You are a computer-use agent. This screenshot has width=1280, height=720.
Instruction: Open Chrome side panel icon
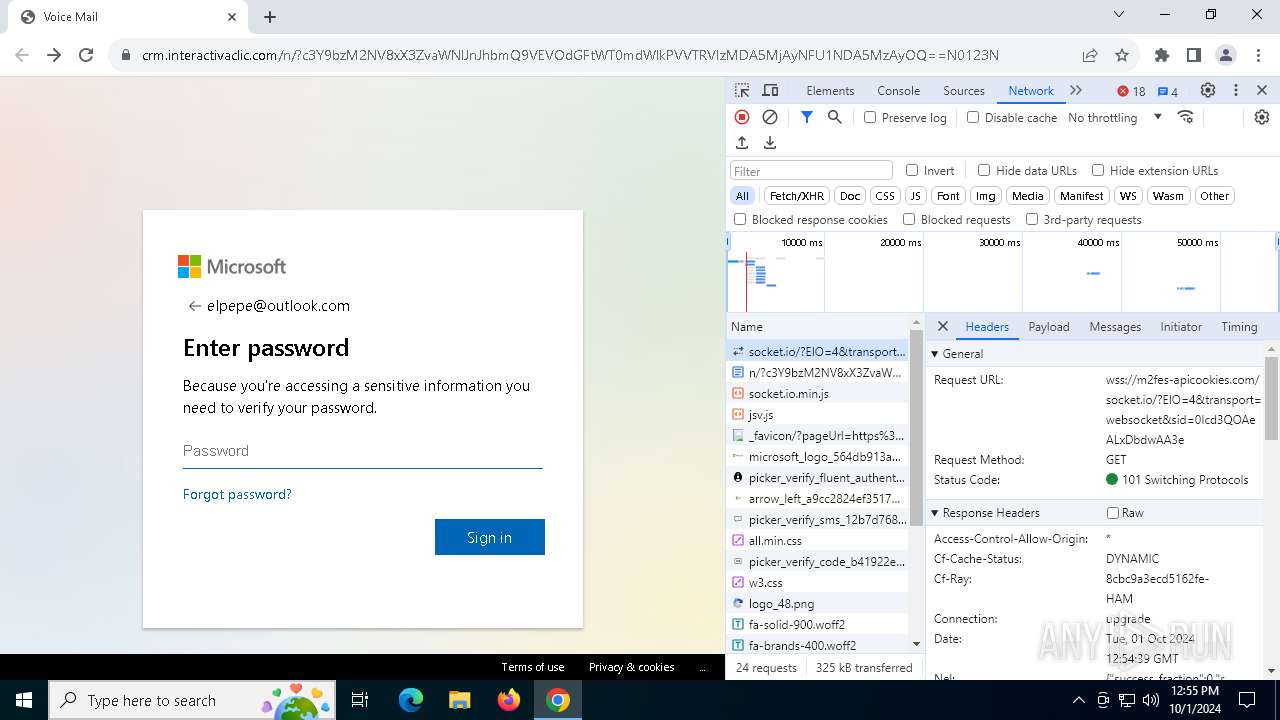coord(1194,55)
